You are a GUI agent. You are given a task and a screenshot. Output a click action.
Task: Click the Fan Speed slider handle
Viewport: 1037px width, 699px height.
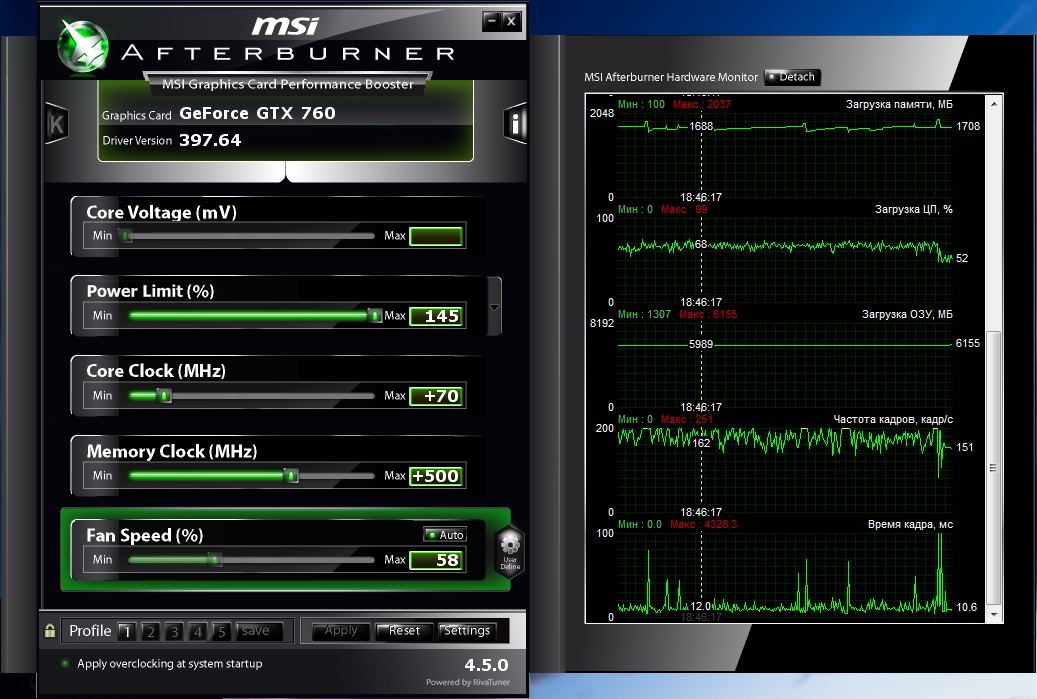215,559
